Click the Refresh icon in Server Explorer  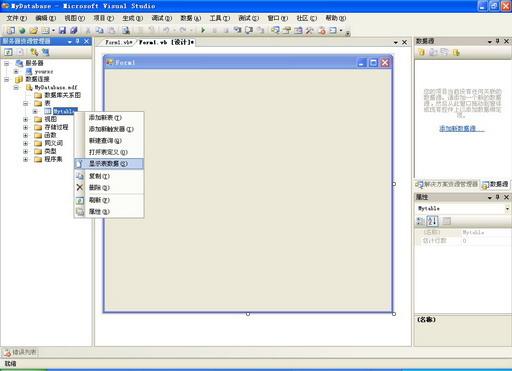[x=8, y=52]
